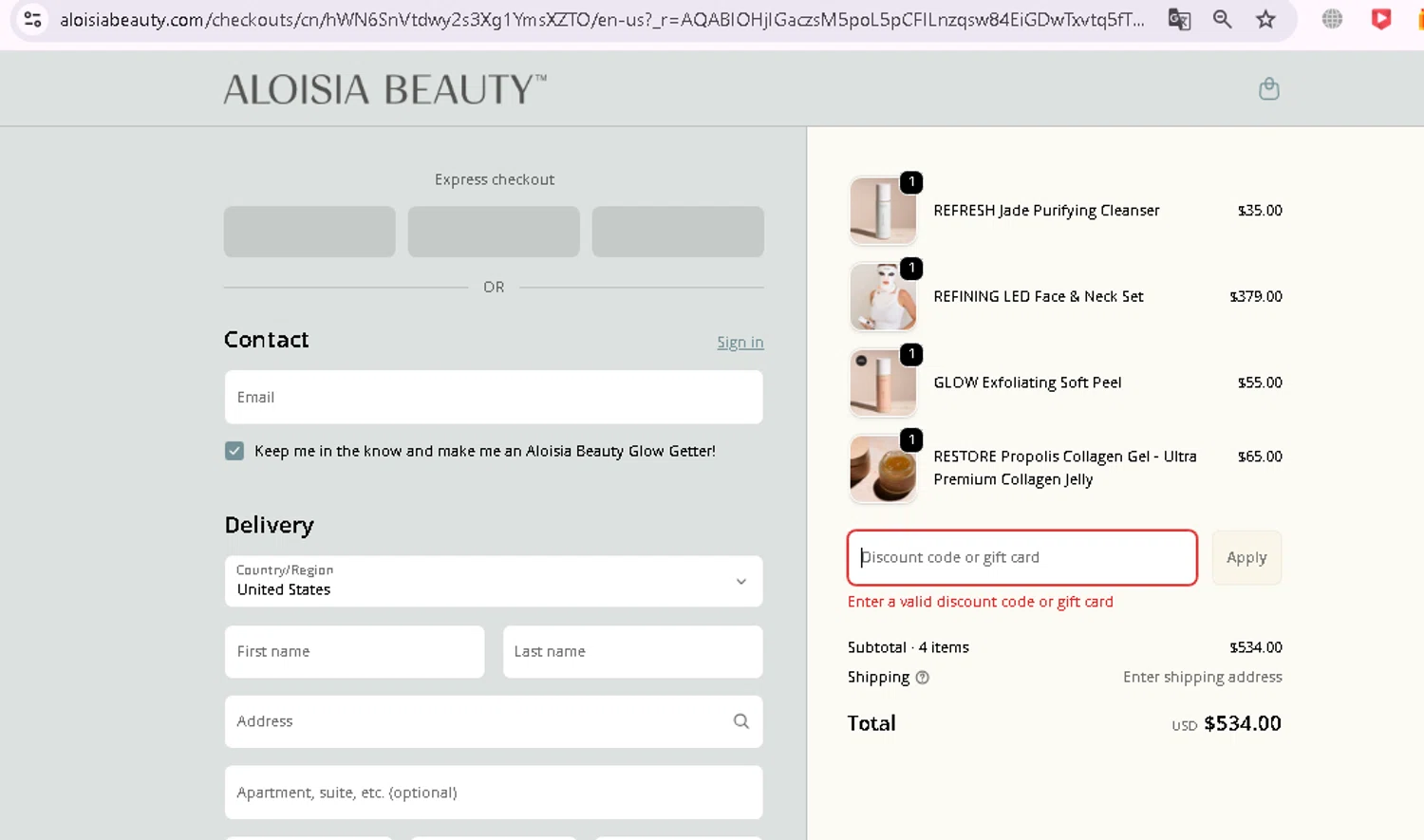1424x840 pixels.
Task: Click the red play extension icon
Action: pos(1381,19)
